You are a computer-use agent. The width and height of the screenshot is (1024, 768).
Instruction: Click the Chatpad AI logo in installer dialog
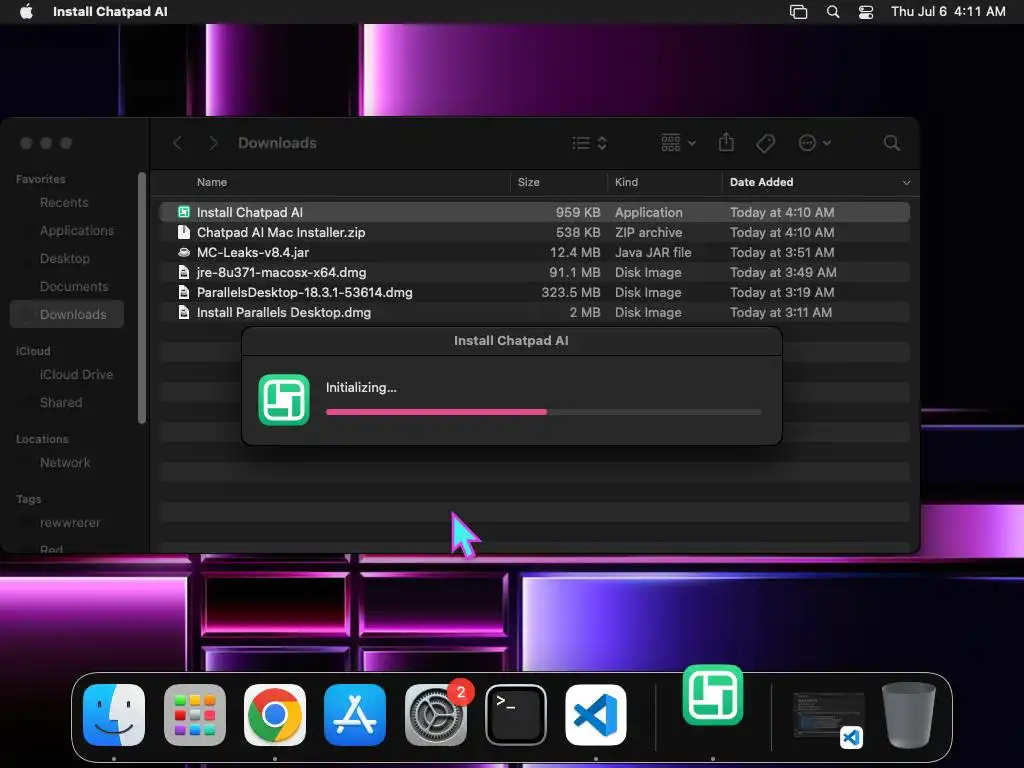(x=283, y=400)
